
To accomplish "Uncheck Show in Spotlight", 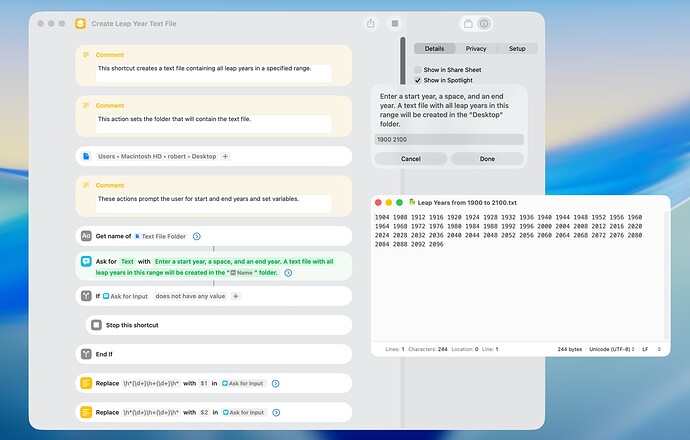I will tap(418, 80).
